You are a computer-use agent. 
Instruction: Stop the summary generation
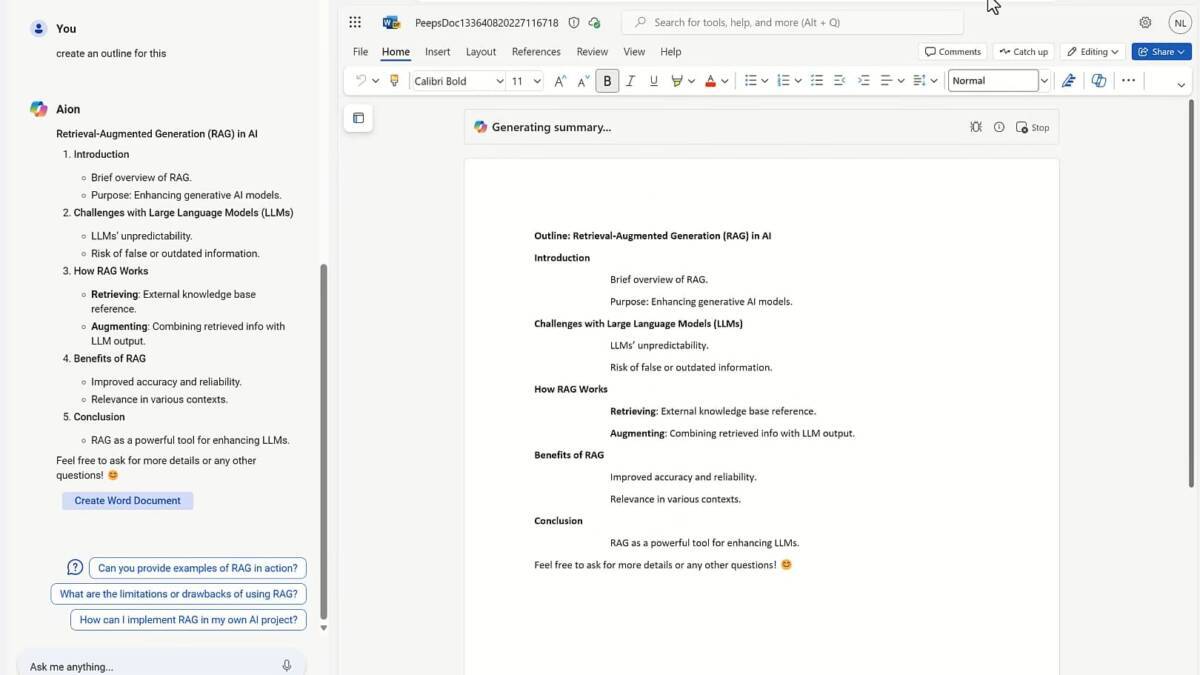coord(1033,127)
